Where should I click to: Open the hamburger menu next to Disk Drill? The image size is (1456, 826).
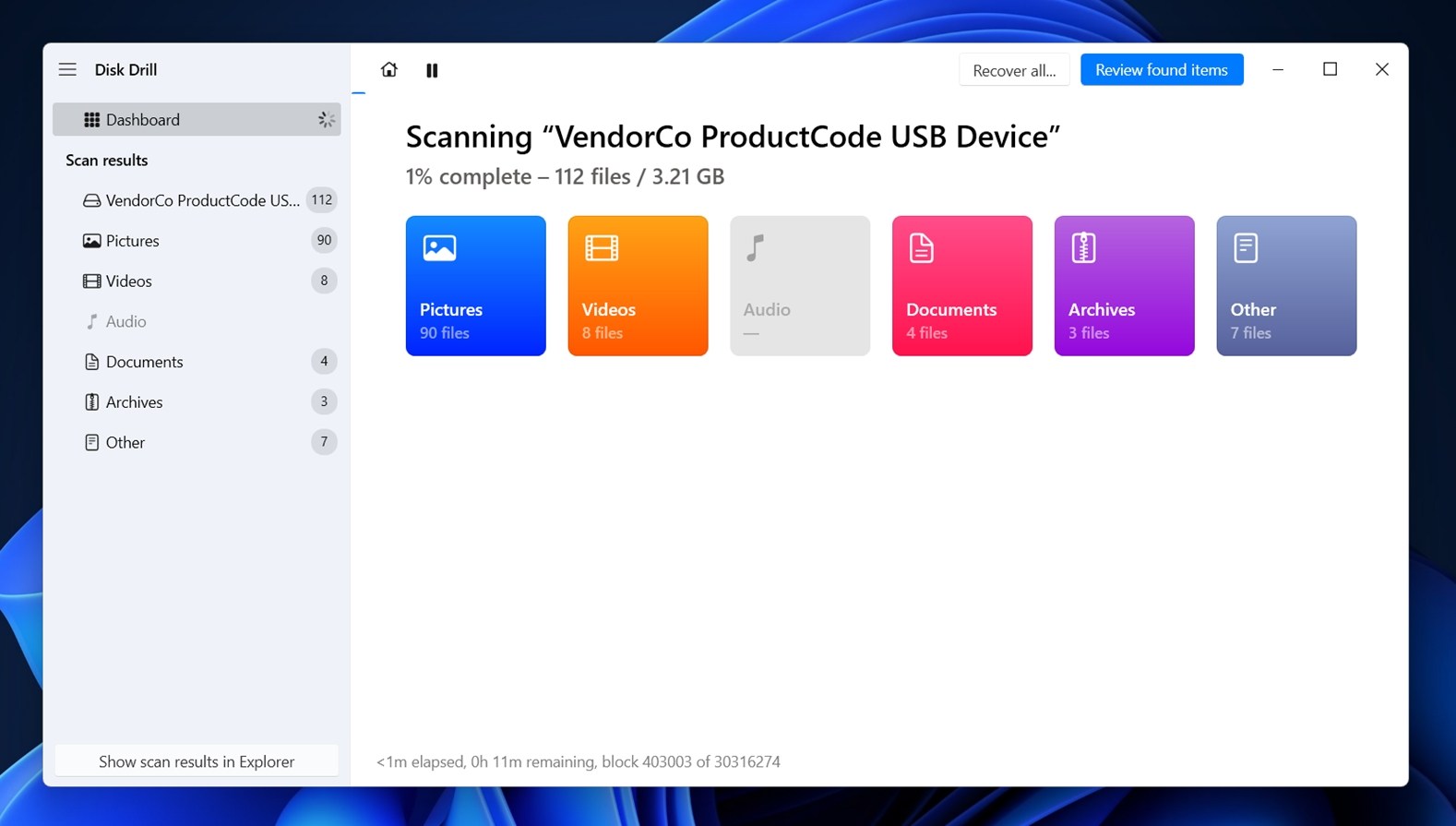tap(67, 69)
